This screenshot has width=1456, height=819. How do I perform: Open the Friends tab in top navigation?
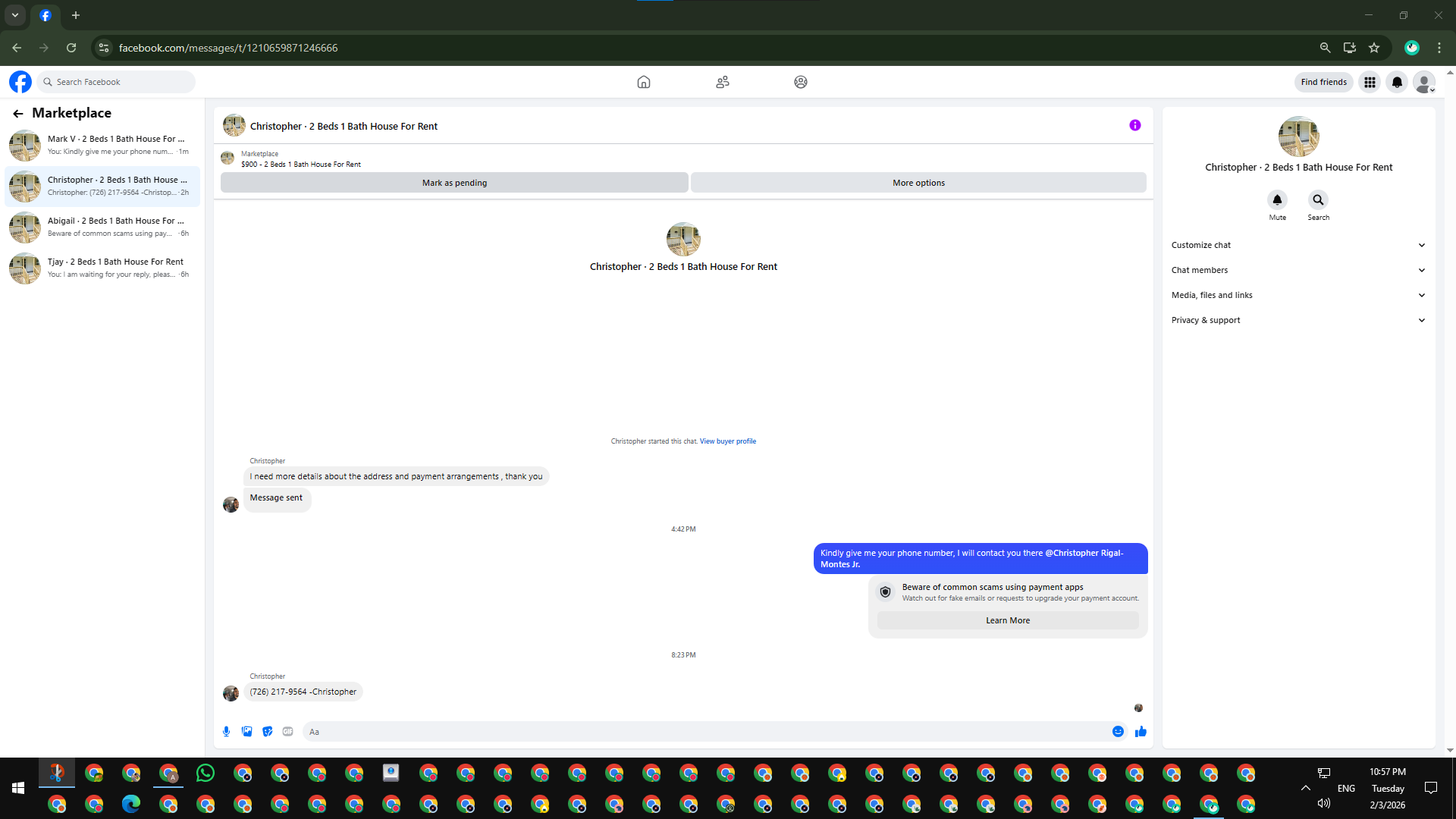tap(722, 82)
